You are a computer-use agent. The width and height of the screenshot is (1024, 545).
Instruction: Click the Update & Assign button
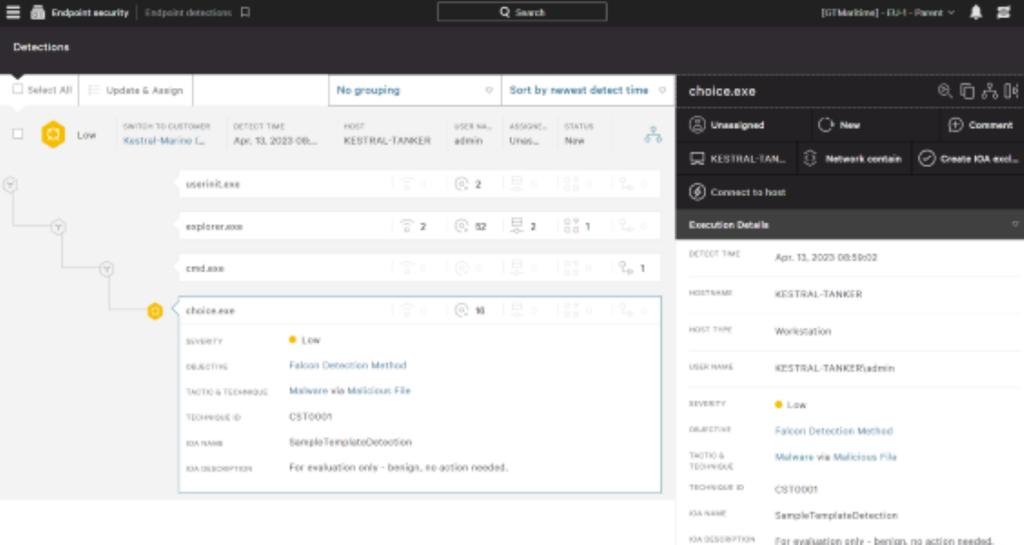pyautogui.click(x=136, y=90)
